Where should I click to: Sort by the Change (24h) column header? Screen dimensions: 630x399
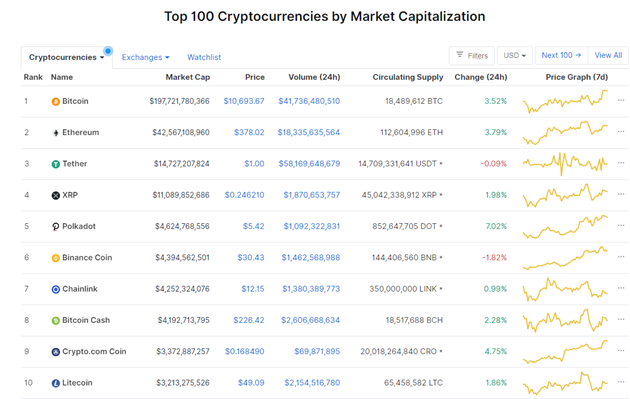pos(481,77)
